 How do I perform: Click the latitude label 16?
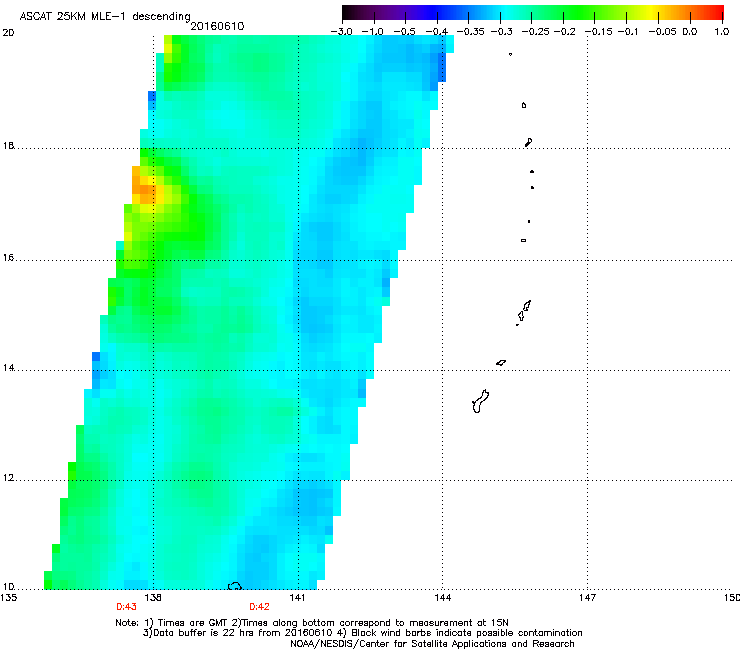coord(8,258)
